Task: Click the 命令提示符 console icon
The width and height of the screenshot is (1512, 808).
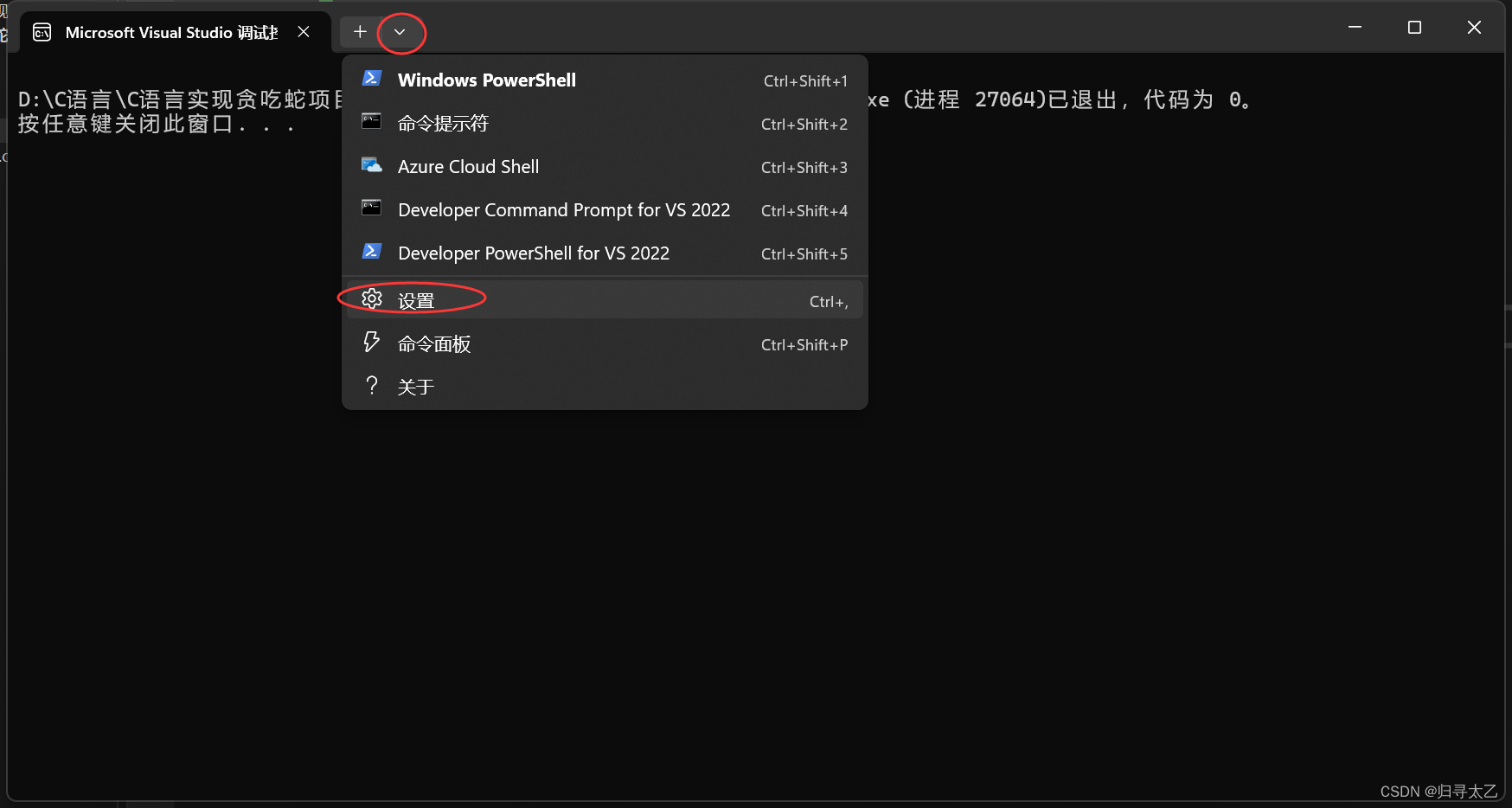Action: click(x=371, y=121)
